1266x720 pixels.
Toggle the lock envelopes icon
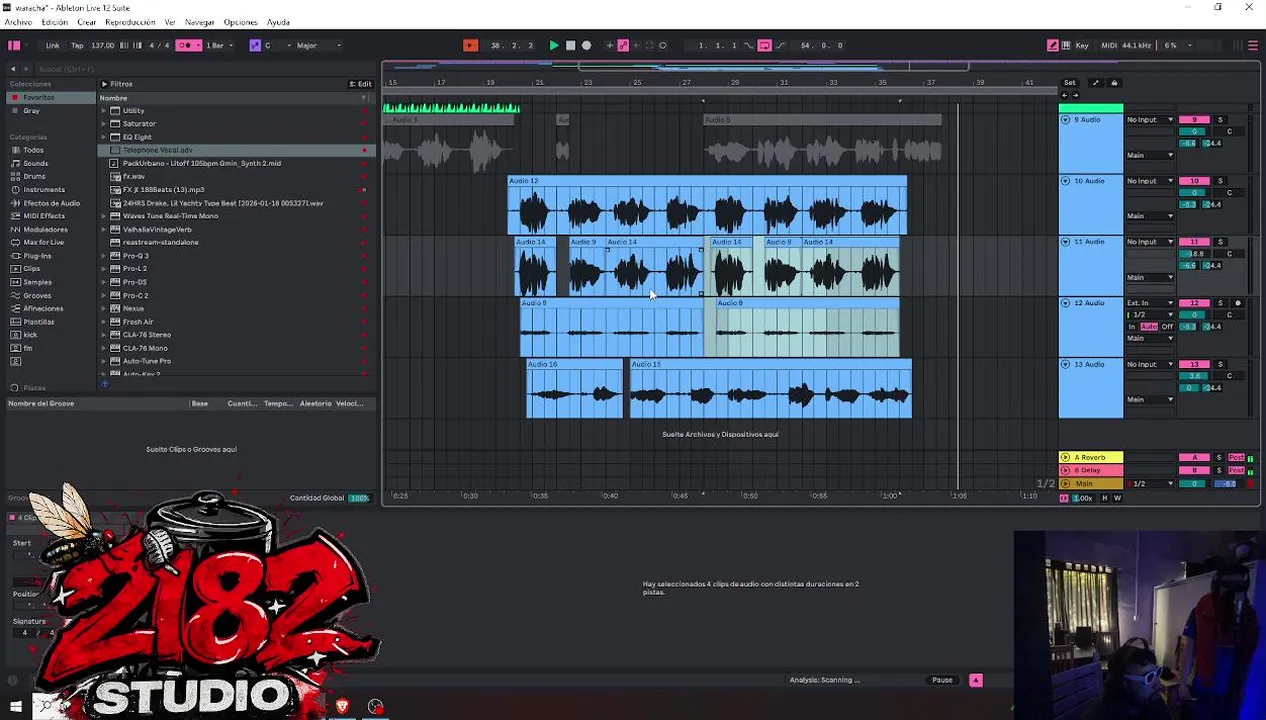[x=1114, y=83]
